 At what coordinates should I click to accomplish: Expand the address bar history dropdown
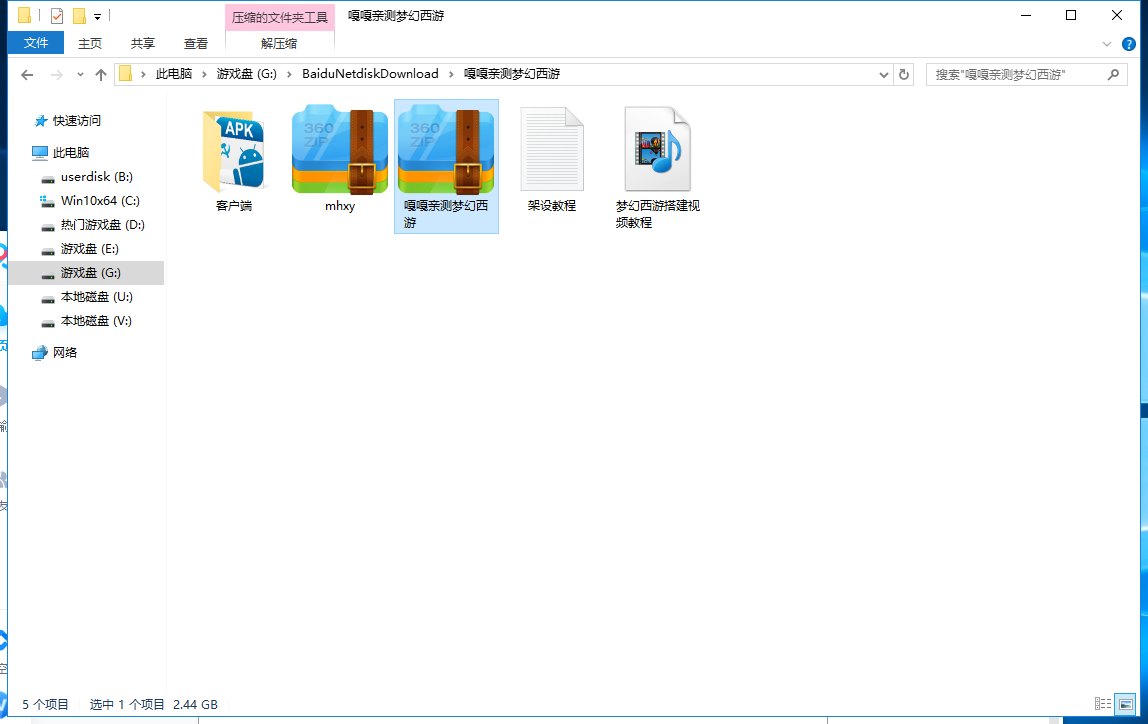(x=884, y=75)
